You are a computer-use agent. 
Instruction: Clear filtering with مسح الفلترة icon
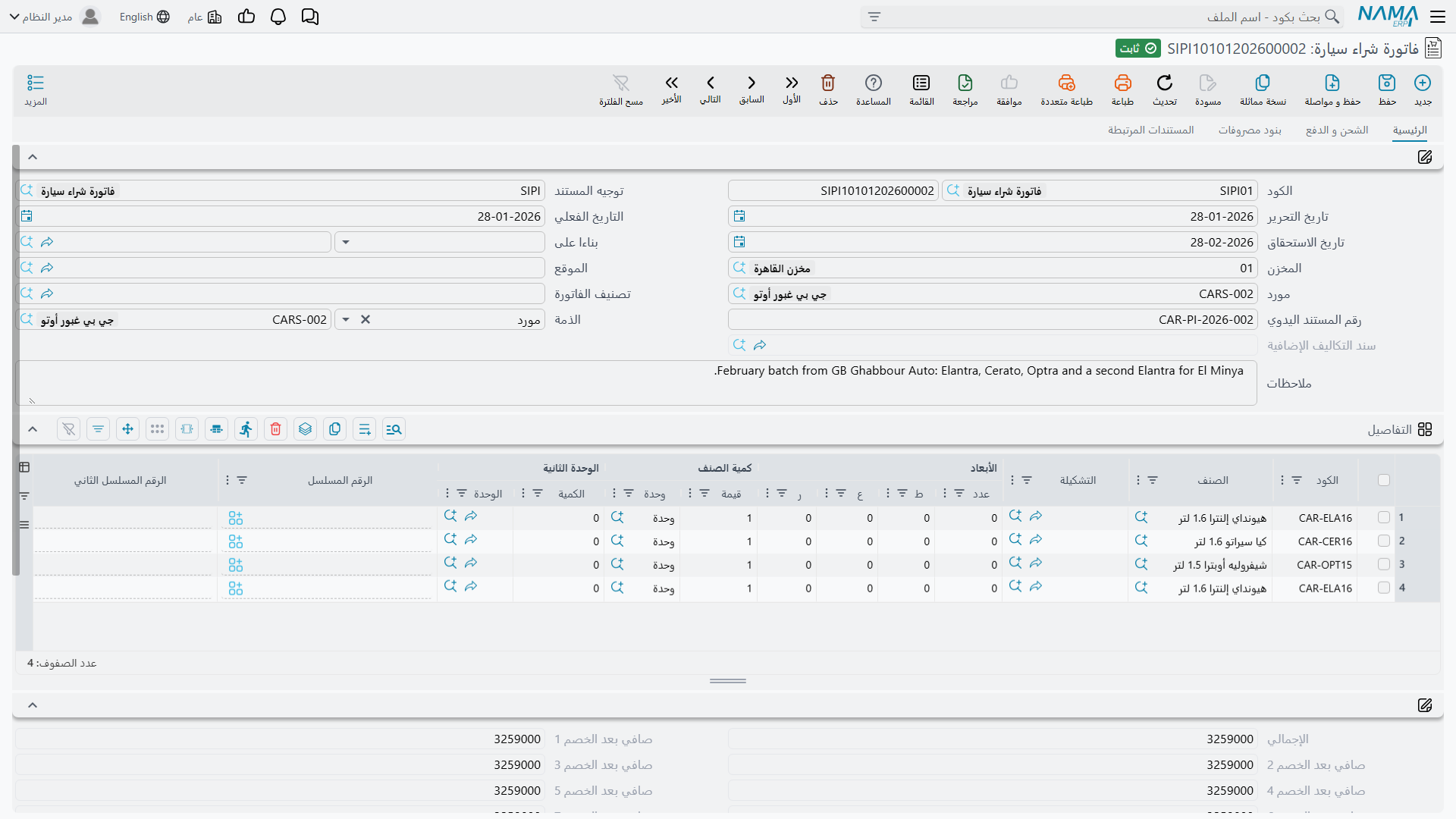coord(621,83)
